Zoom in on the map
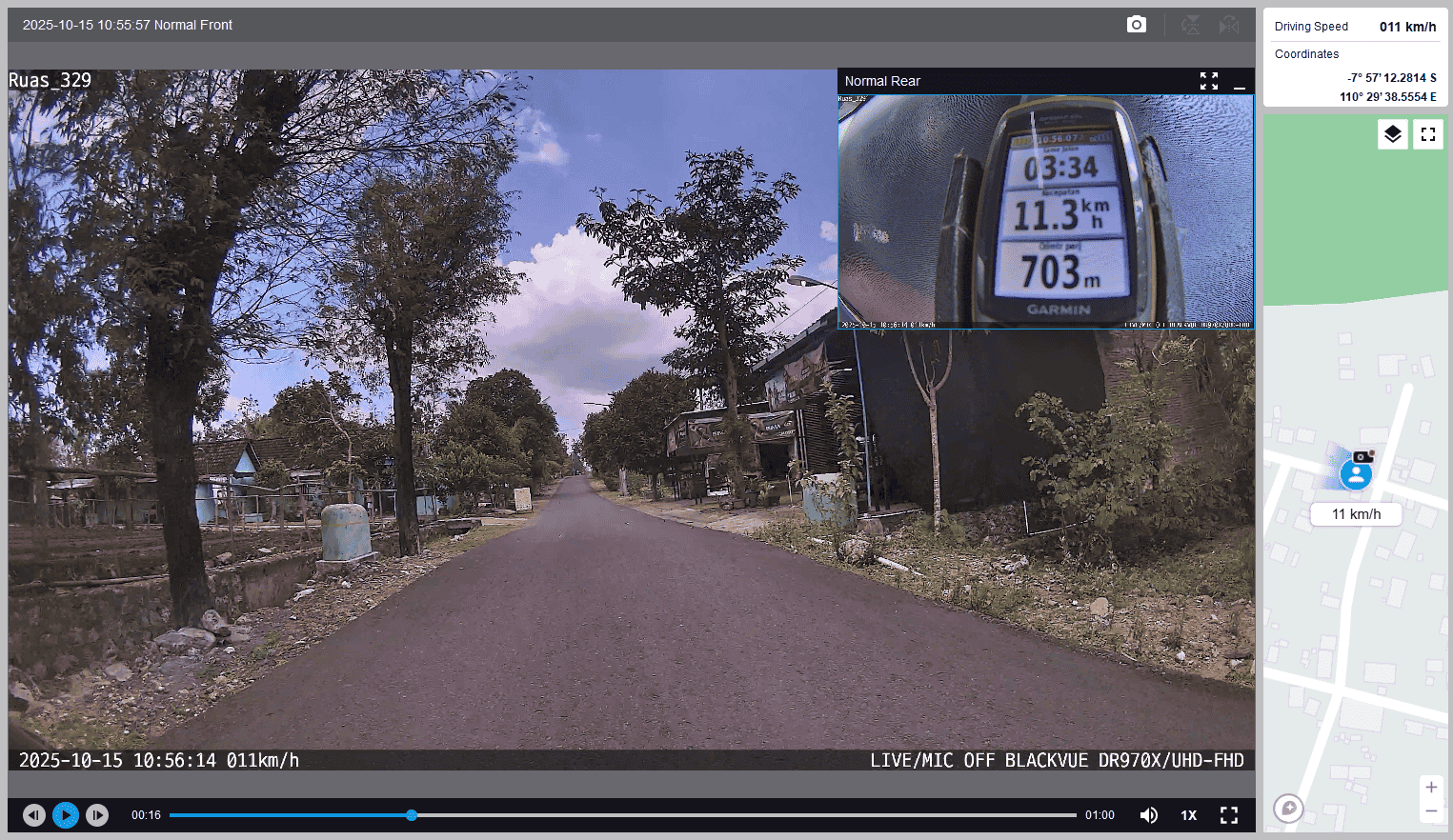1453x840 pixels. tap(1430, 788)
